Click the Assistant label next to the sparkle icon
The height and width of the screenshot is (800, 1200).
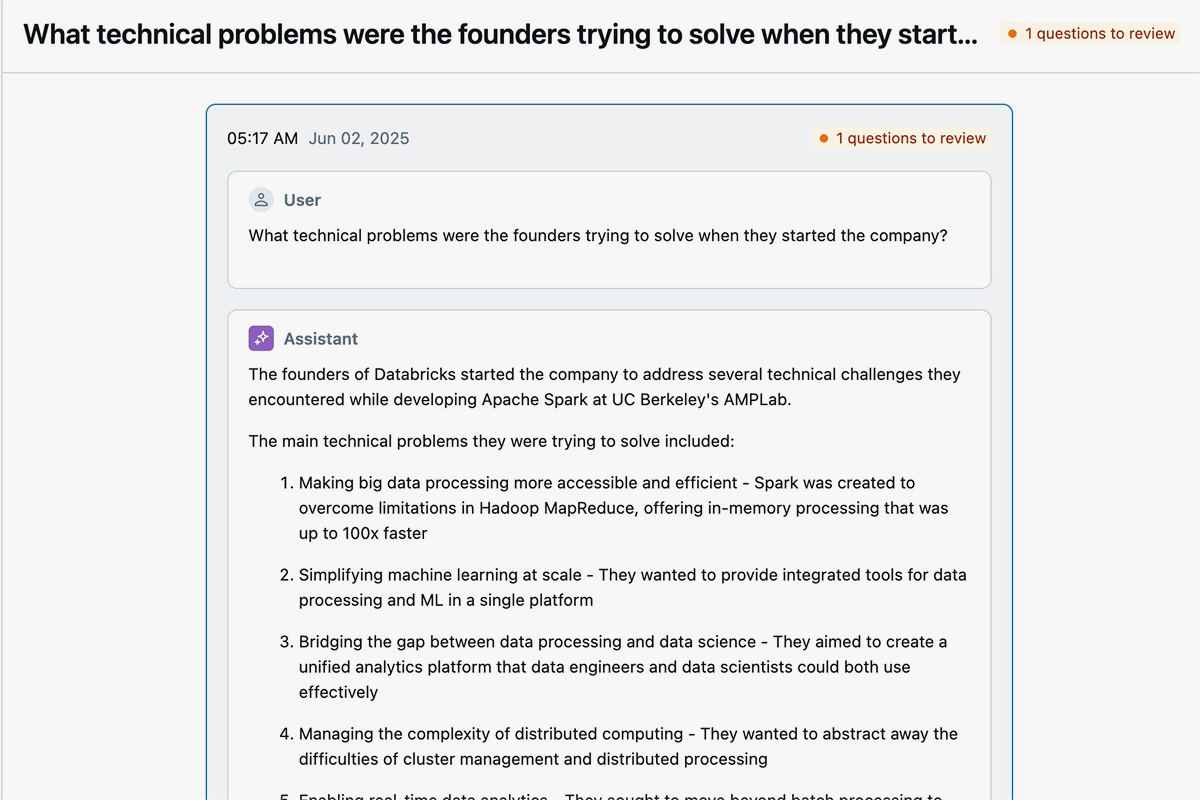coord(320,339)
